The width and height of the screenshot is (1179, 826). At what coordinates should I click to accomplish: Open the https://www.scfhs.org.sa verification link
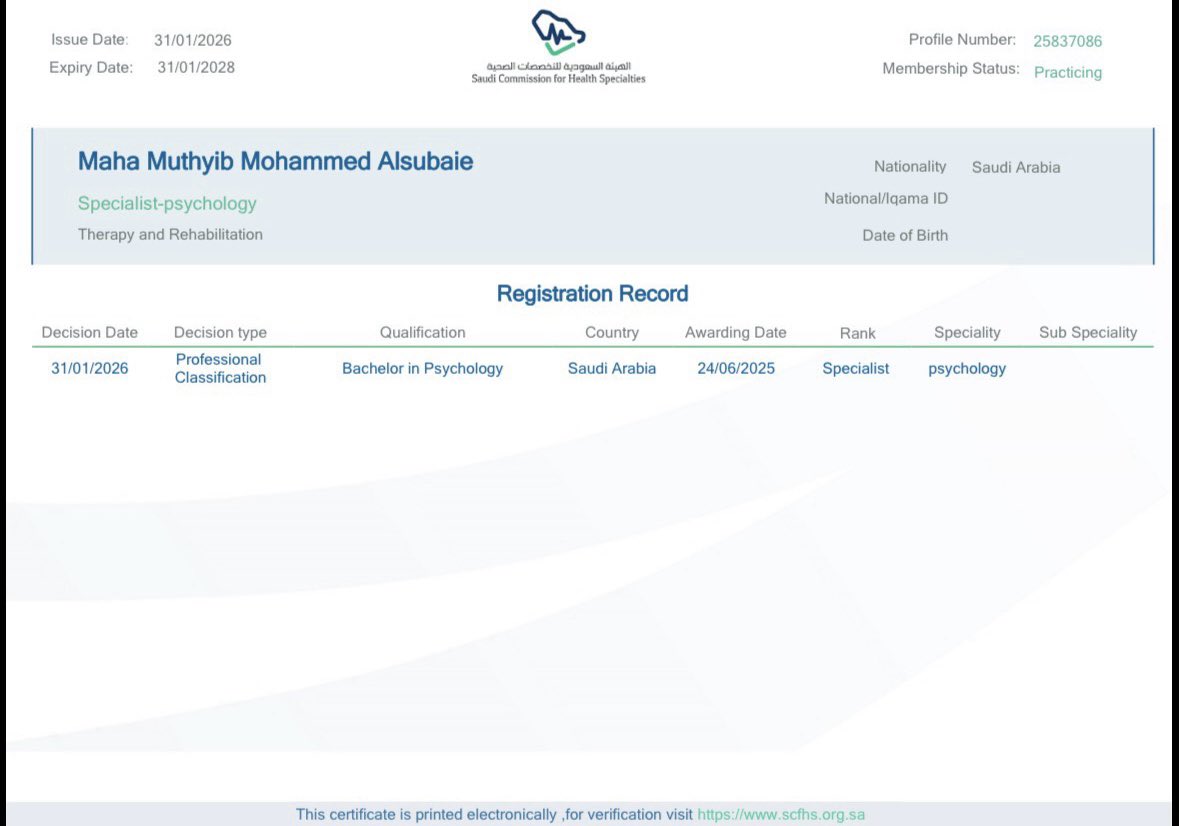pyautogui.click(x=780, y=814)
